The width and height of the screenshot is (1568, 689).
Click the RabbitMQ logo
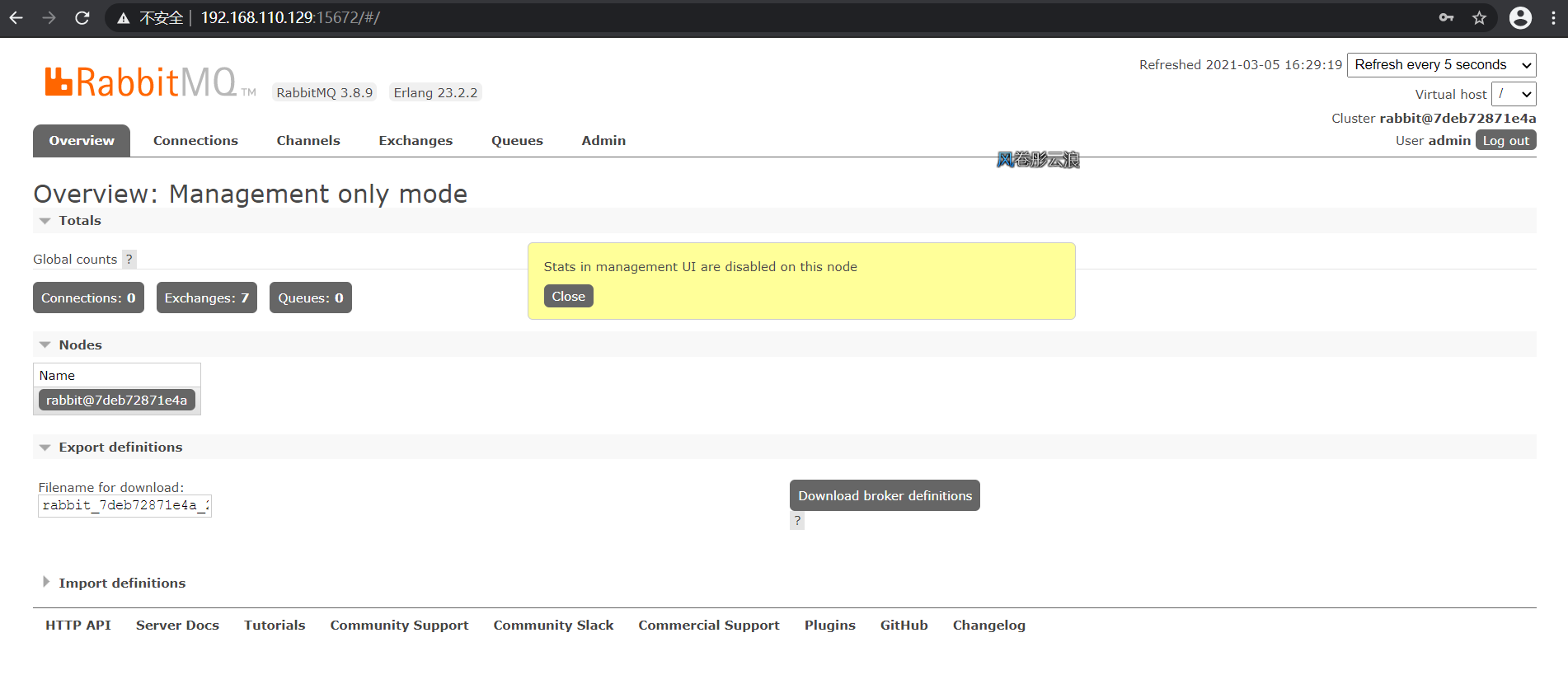click(150, 82)
